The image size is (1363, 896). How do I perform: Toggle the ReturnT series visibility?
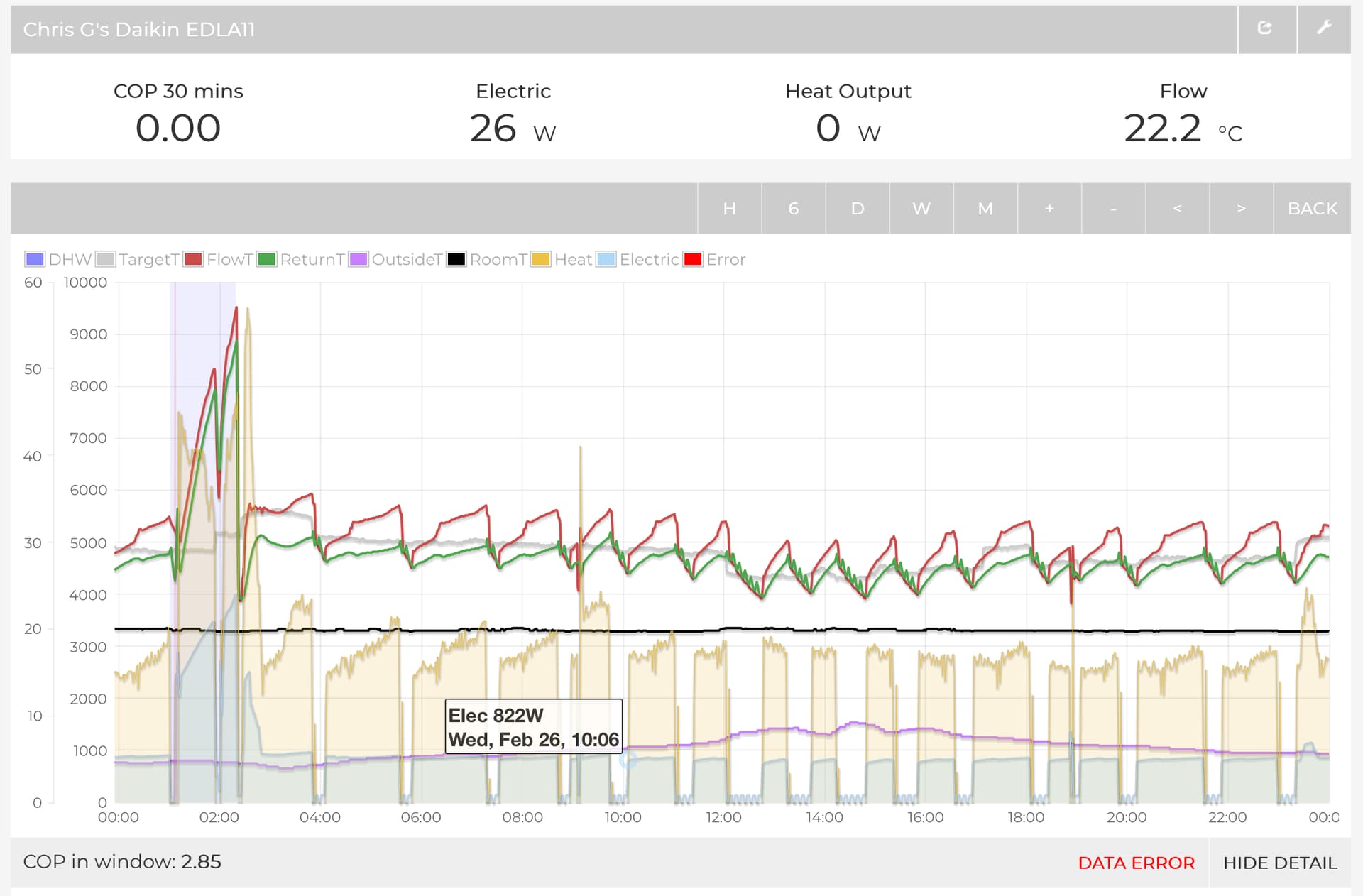tap(301, 259)
